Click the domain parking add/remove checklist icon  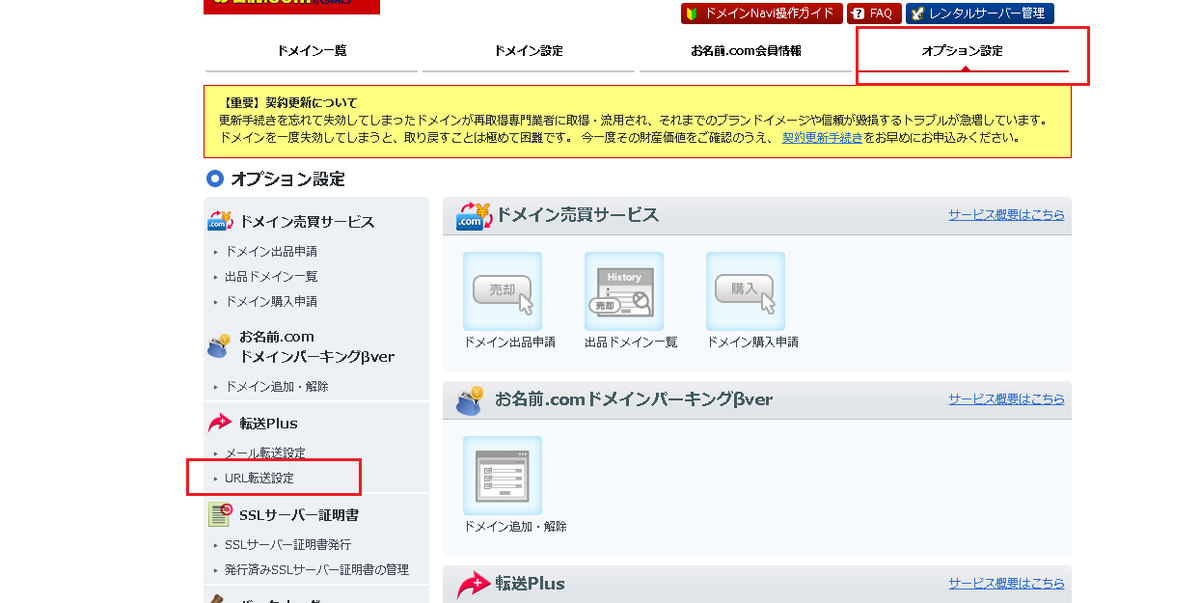coord(502,475)
